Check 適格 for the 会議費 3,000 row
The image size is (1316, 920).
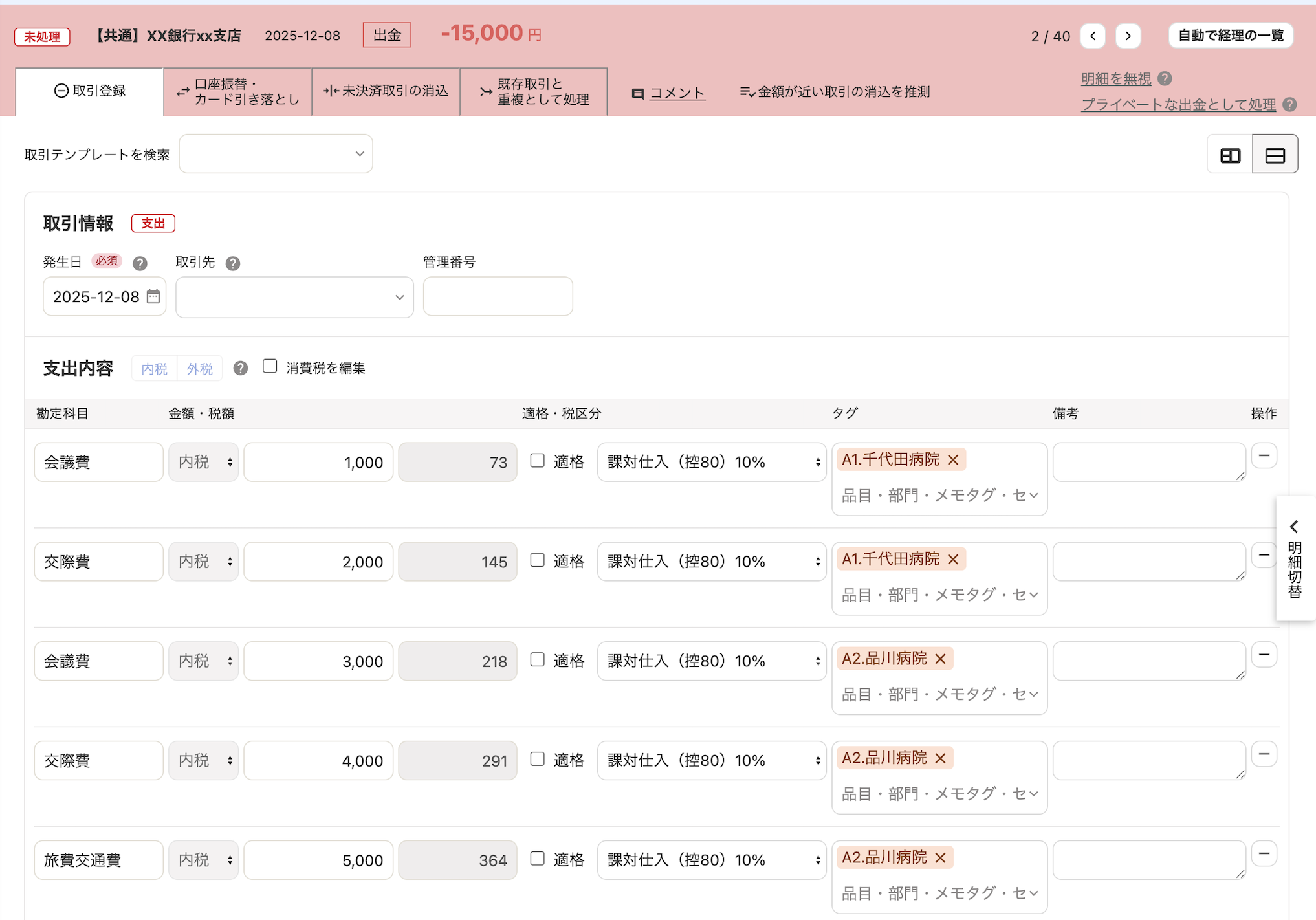[537, 660]
